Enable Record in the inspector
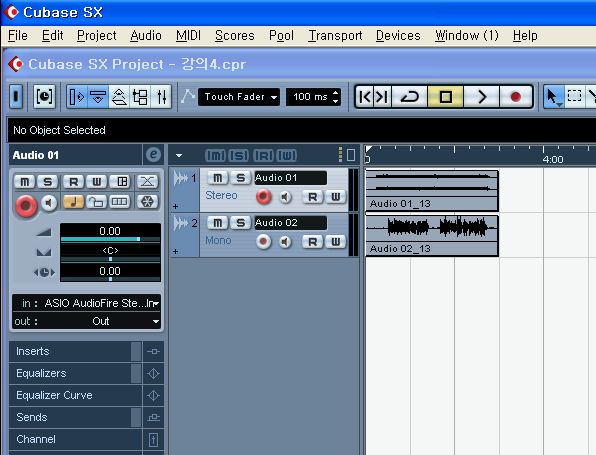Image resolution: width=596 pixels, height=455 pixels. coord(25,206)
